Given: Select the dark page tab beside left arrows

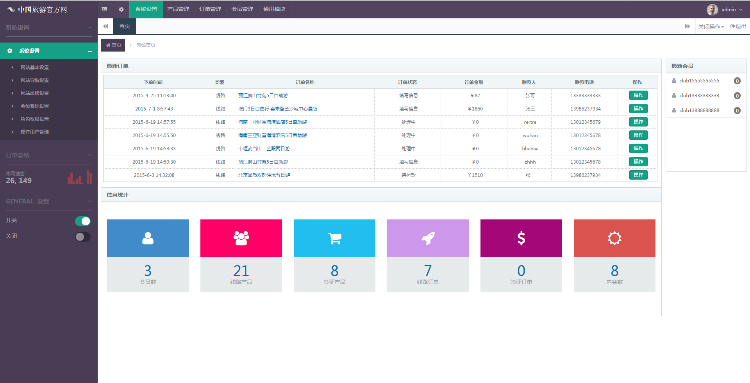Looking at the screenshot, I should click(x=124, y=26).
